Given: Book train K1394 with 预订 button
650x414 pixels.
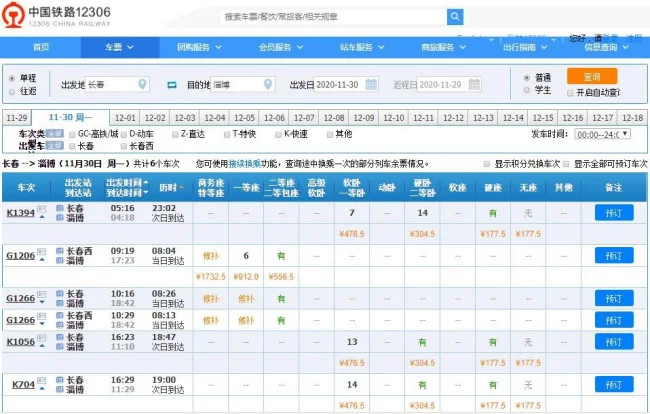Looking at the screenshot, I should [614, 213].
